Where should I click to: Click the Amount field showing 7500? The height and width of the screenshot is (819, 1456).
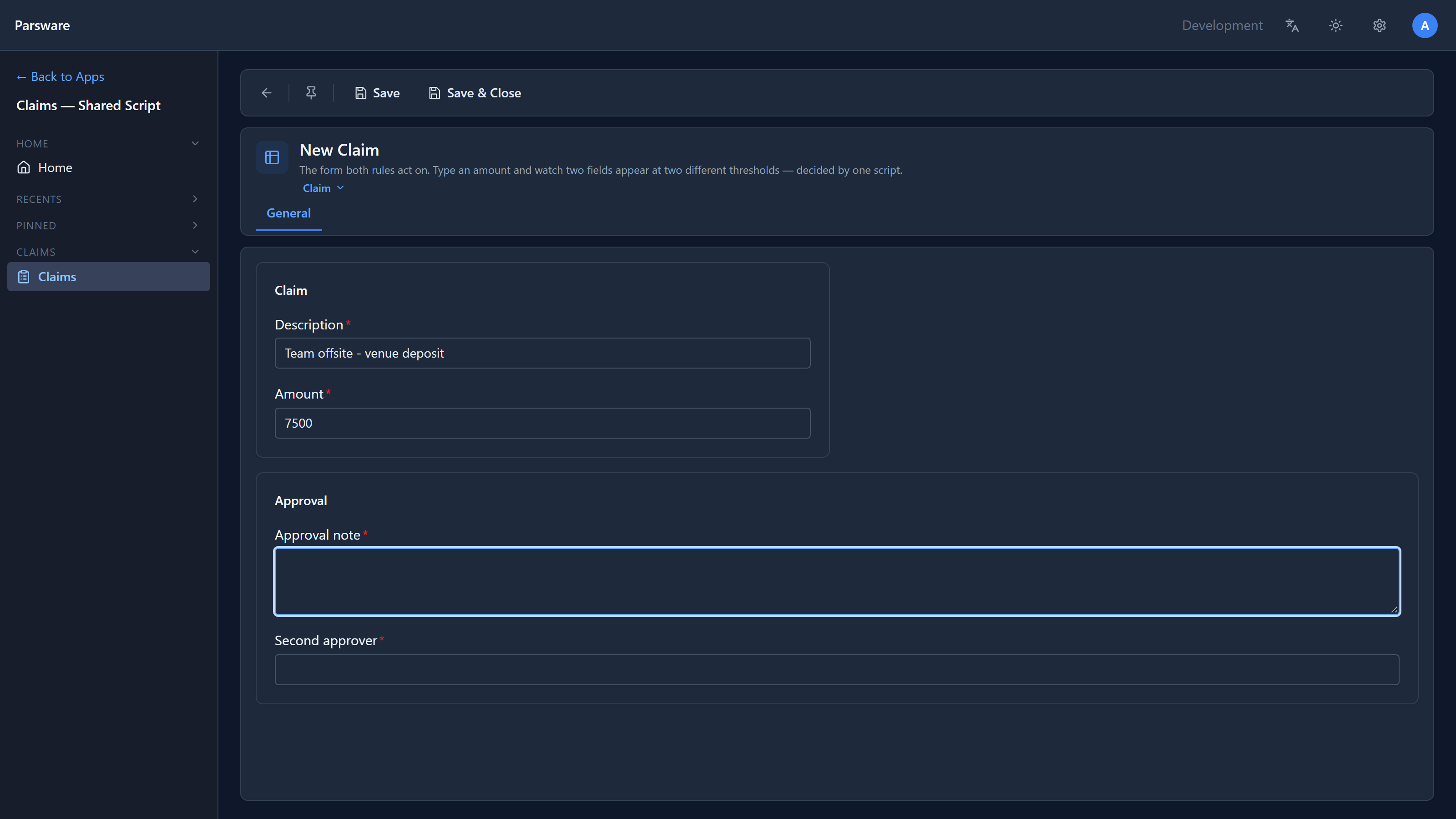click(542, 423)
